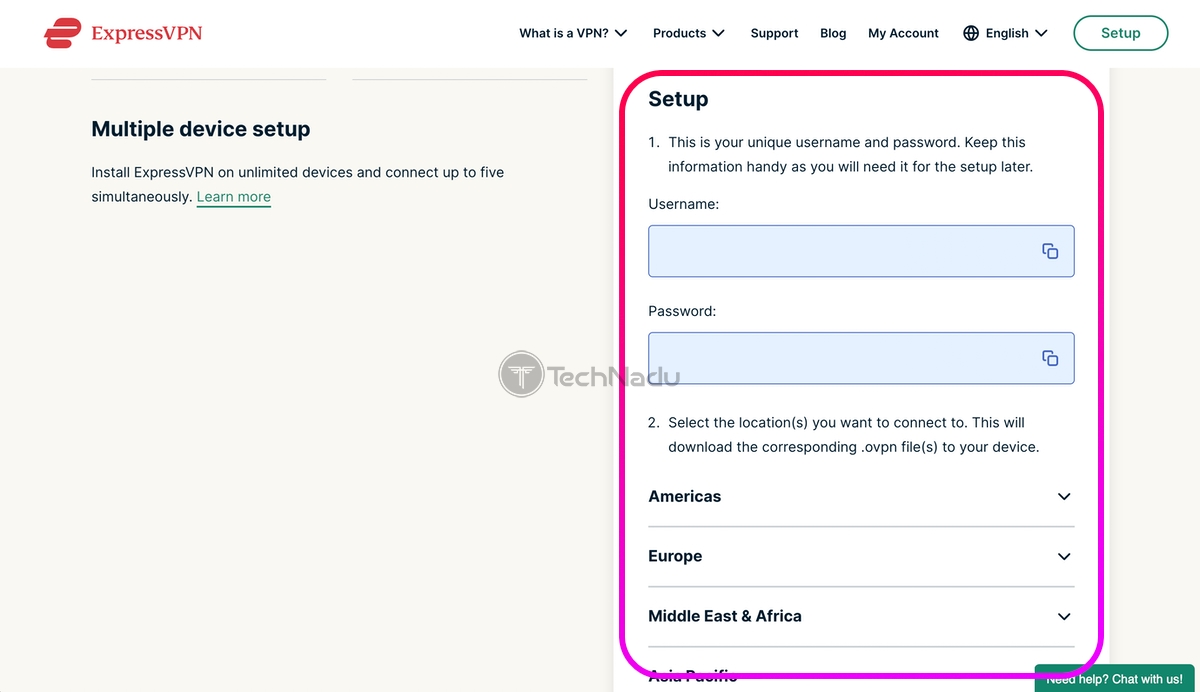Viewport: 1200px width, 692px height.
Task: Follow the Learn more link
Action: (x=234, y=197)
